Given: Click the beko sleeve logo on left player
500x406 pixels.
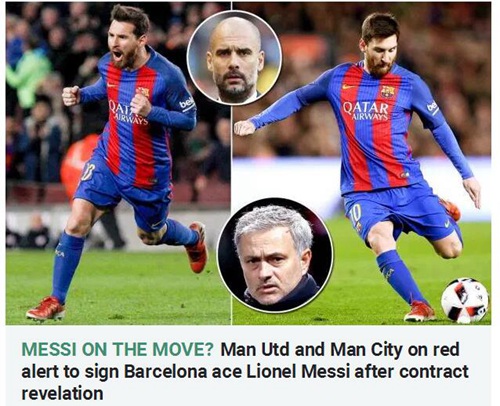Looking at the screenshot, I should [x=187, y=104].
